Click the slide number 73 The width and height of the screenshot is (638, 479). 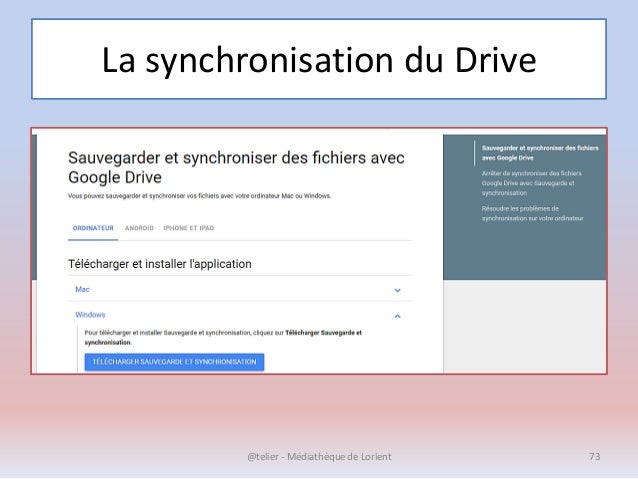(x=594, y=457)
